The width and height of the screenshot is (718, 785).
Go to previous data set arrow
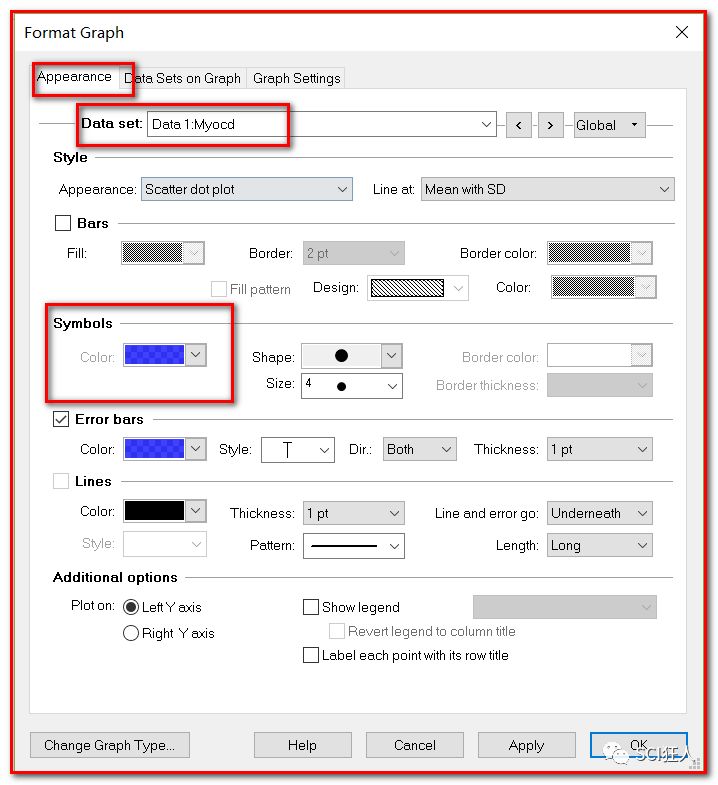(518, 125)
